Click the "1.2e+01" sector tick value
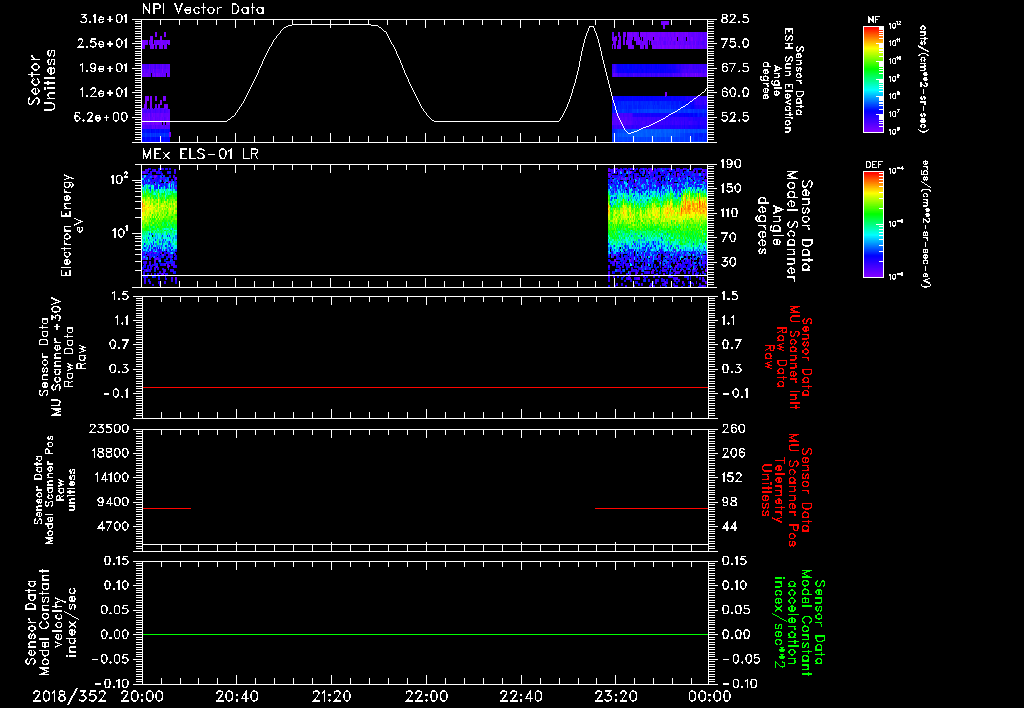The width and height of the screenshot is (1024, 708). coord(104,93)
